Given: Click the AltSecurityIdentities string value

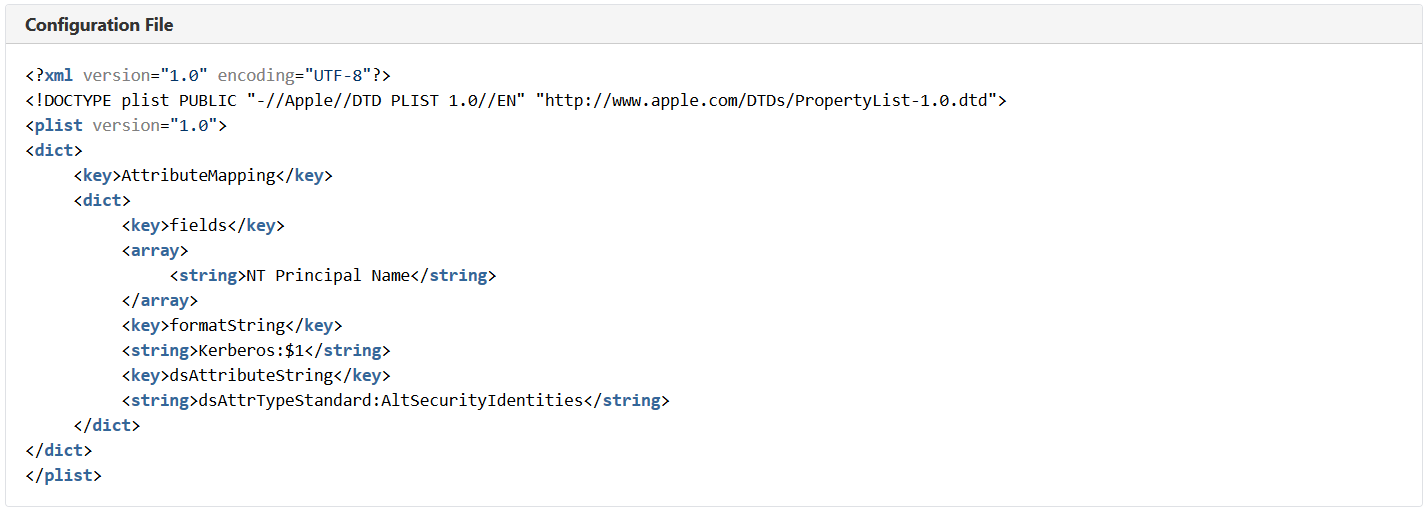Looking at the screenshot, I should point(391,401).
